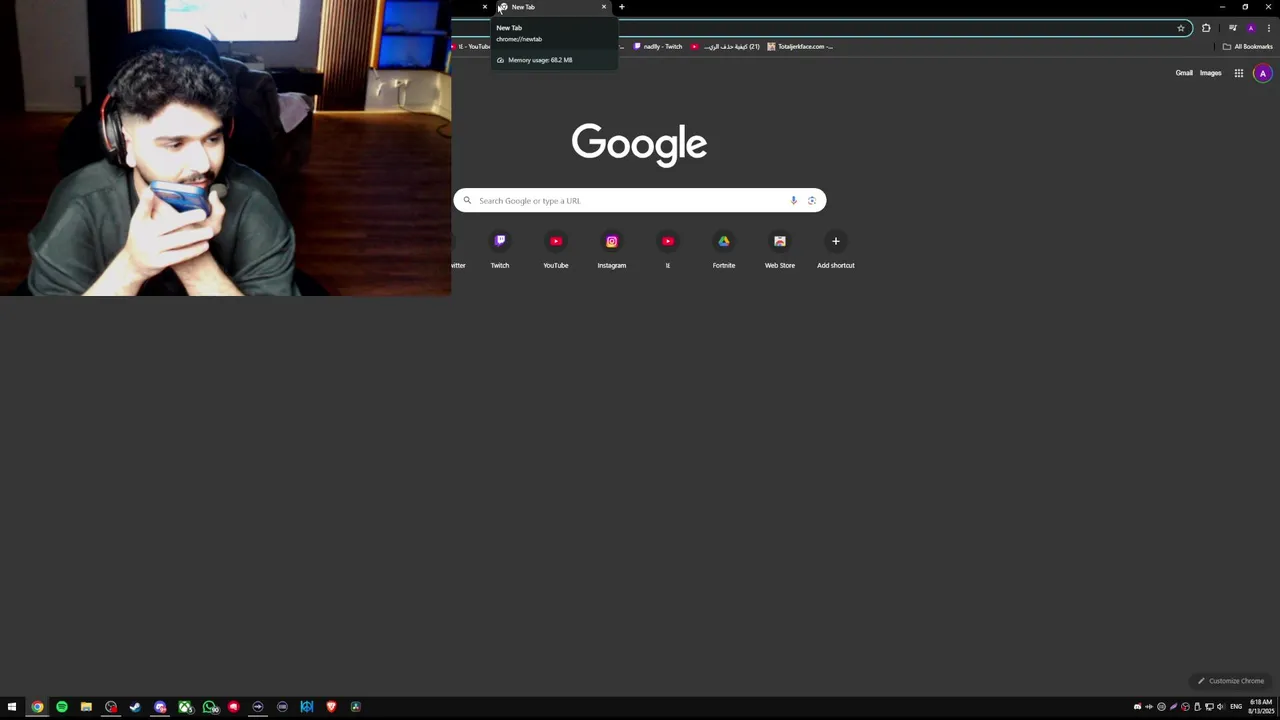The image size is (1280, 720).
Task: Open Google account avatar on page
Action: 1263,73
